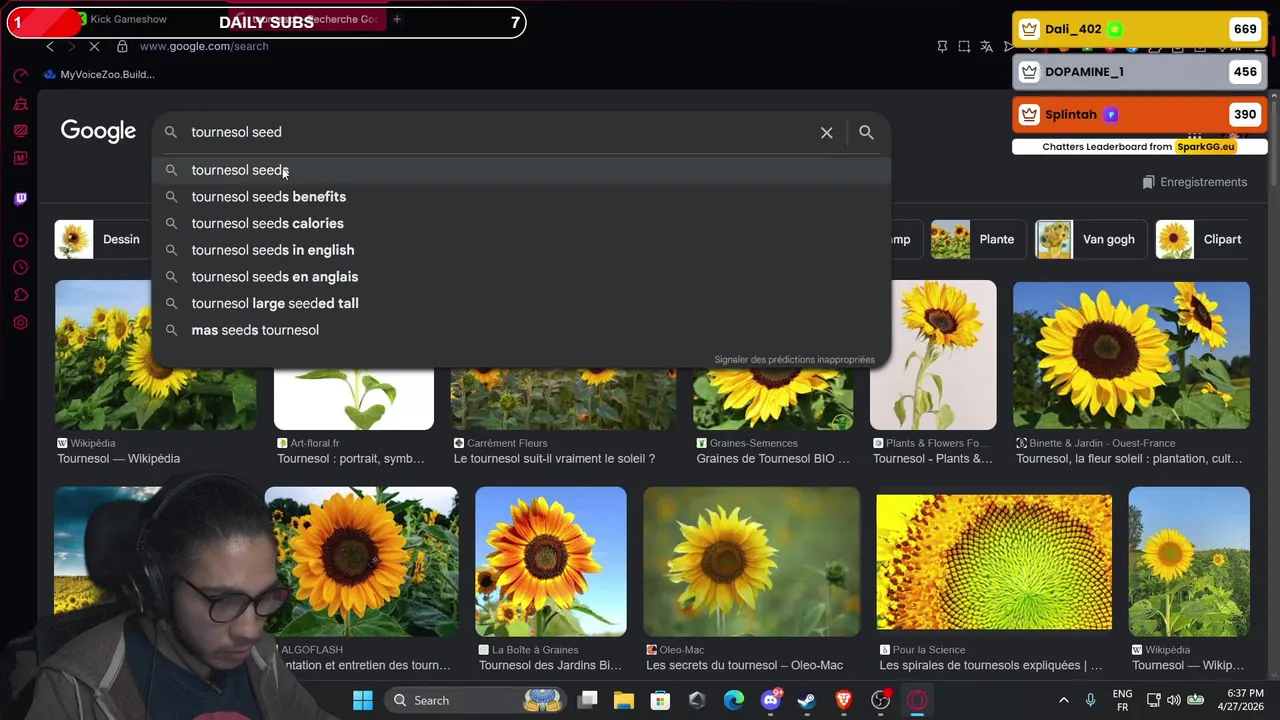Open Discord from the taskbar
The image size is (1280, 720).
tap(770, 700)
